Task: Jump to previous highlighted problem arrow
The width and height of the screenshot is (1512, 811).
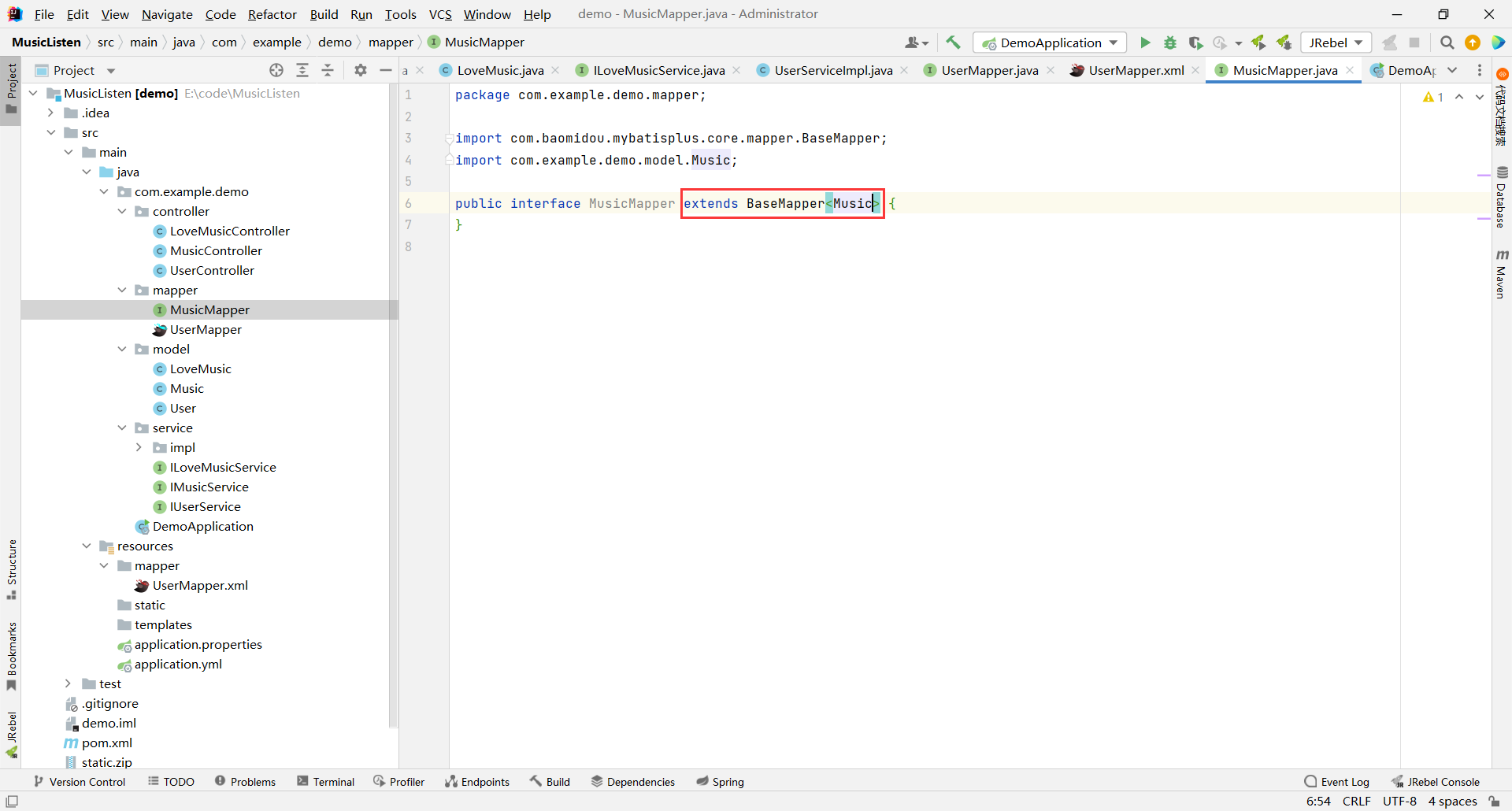Action: [x=1459, y=97]
